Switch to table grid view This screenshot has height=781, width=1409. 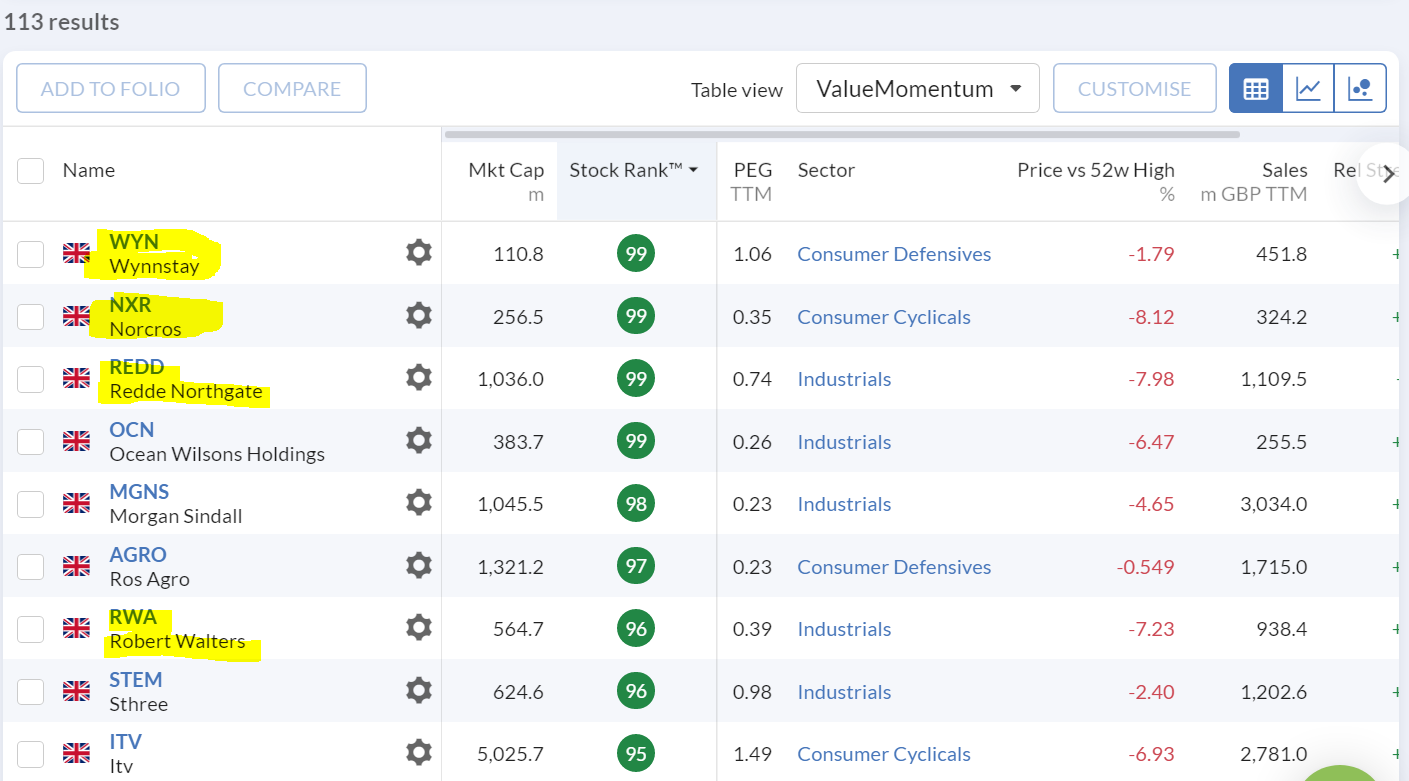(x=1256, y=88)
